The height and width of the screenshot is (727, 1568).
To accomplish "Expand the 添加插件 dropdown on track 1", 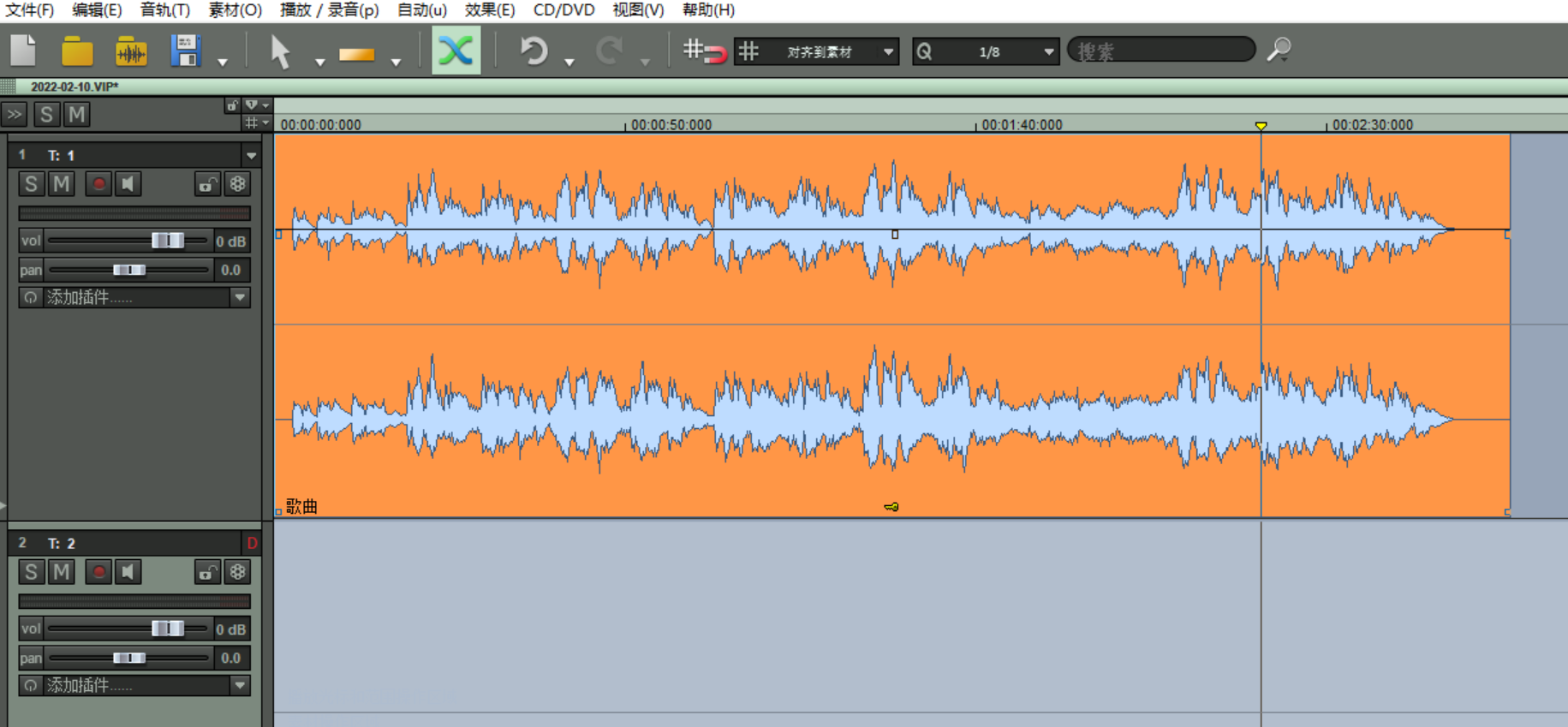I will (x=240, y=297).
